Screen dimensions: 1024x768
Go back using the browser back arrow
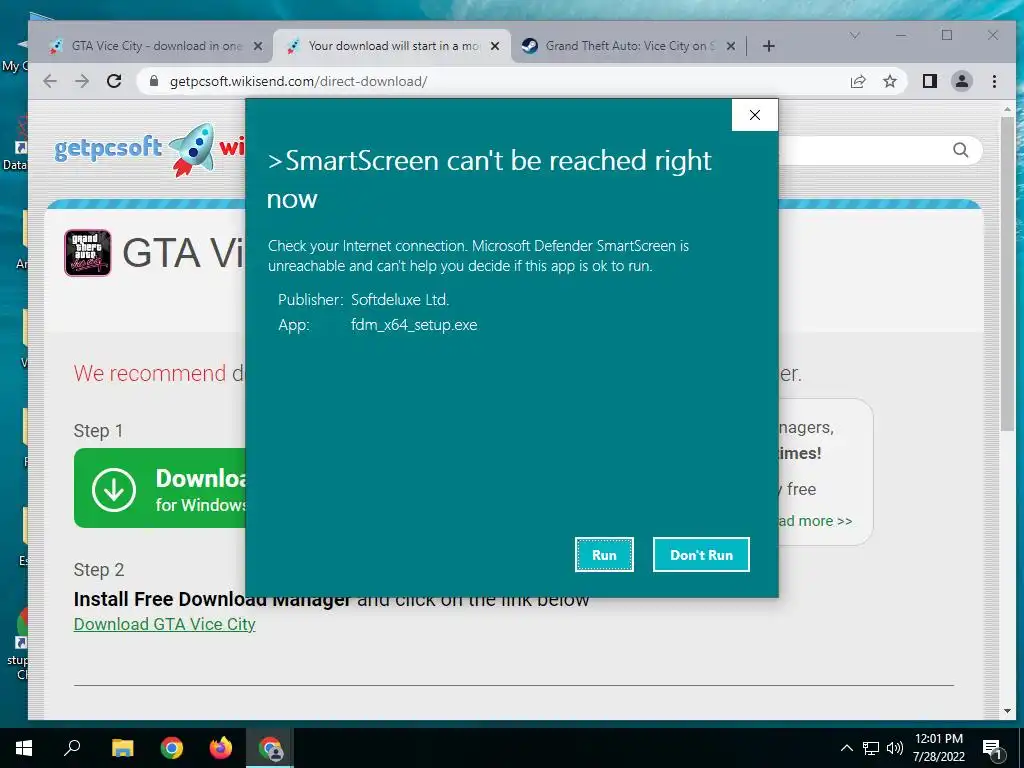click(50, 81)
